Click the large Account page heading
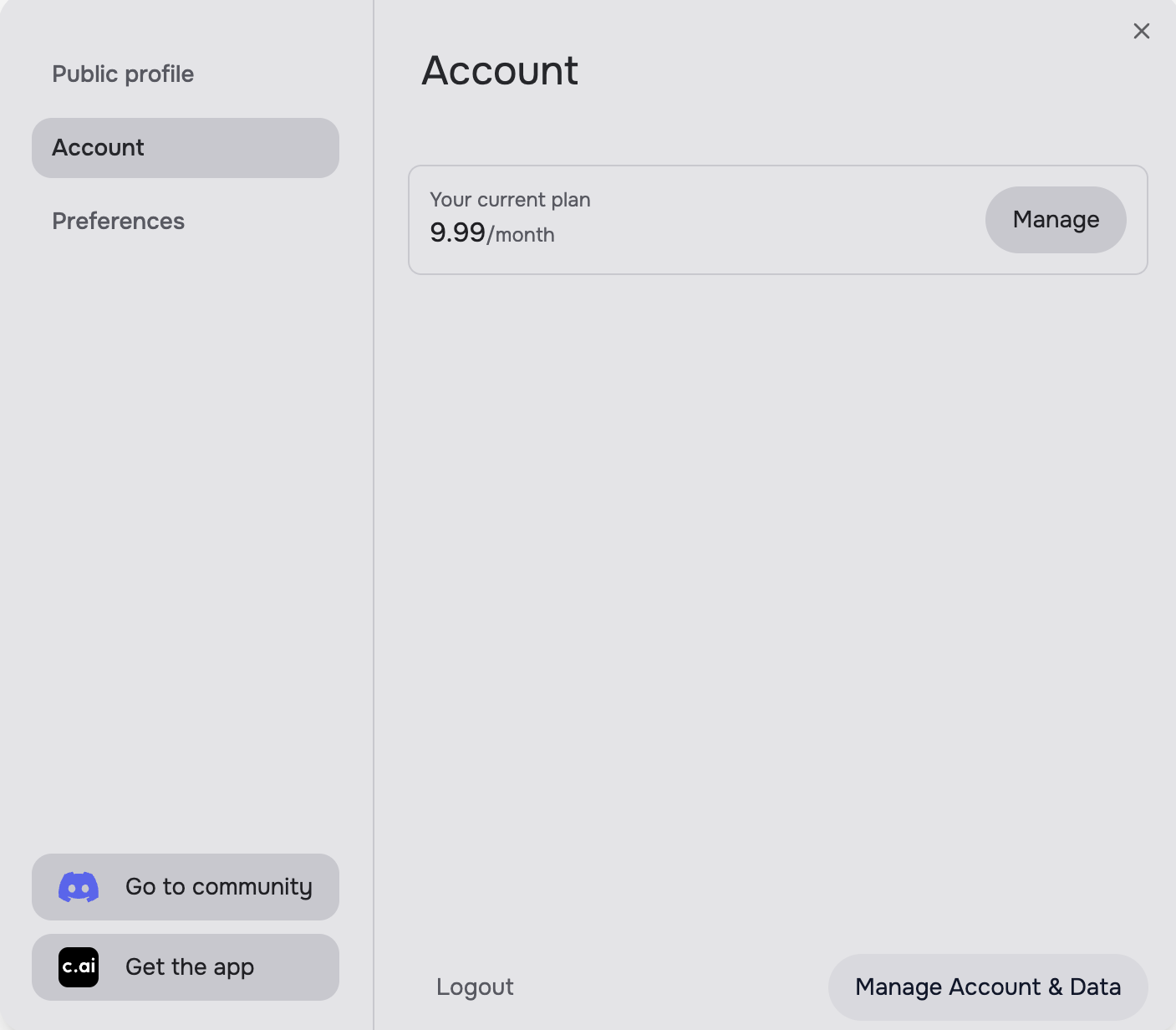 [500, 70]
